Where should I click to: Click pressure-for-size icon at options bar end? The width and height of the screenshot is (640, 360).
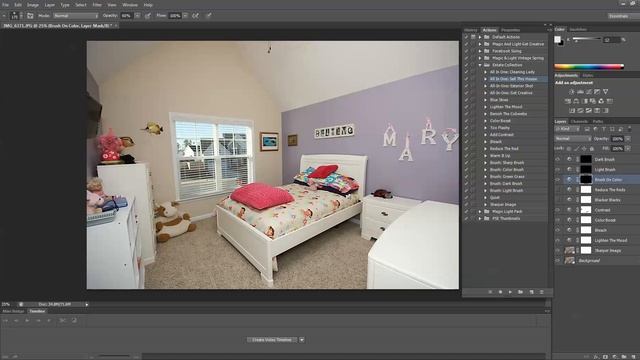click(x=209, y=16)
